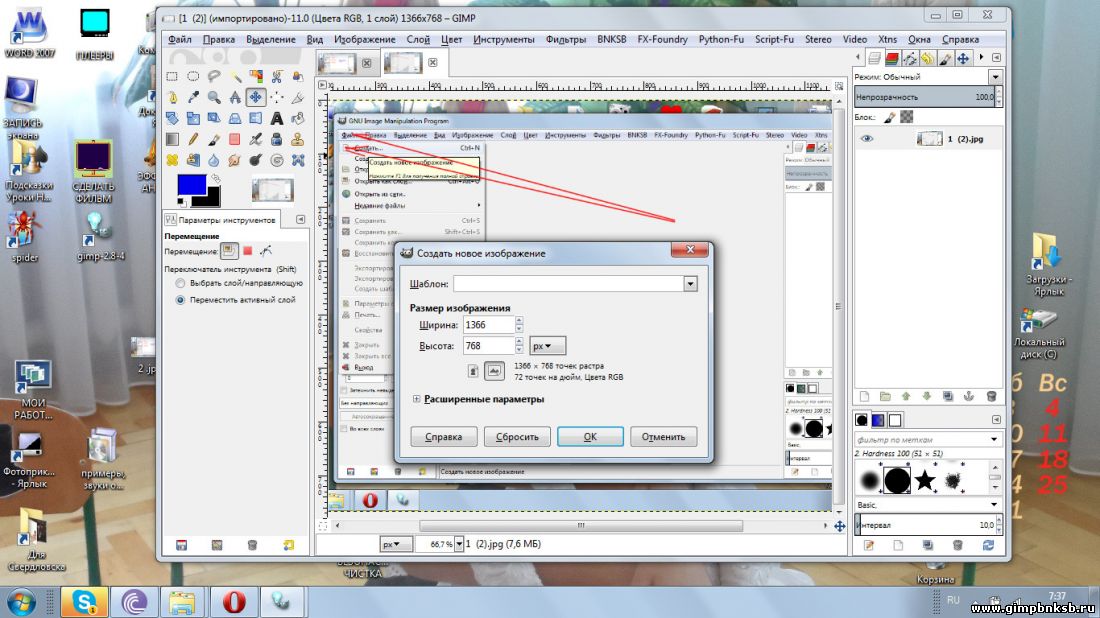1100x618 pixels.
Task: Select the Color Picker eyedropper tool
Action: click(193, 97)
